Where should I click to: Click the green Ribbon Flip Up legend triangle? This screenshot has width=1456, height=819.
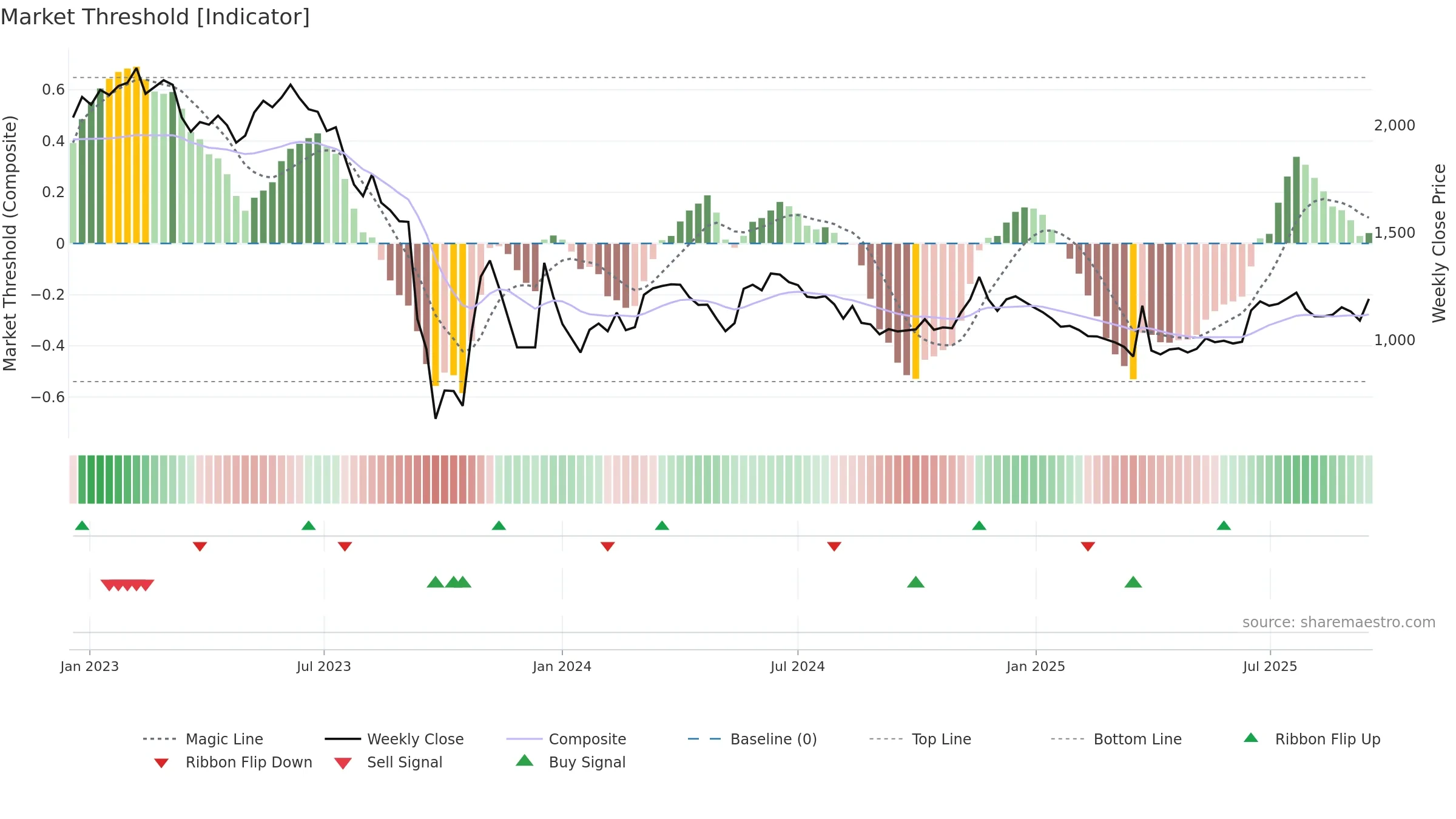(1251, 738)
